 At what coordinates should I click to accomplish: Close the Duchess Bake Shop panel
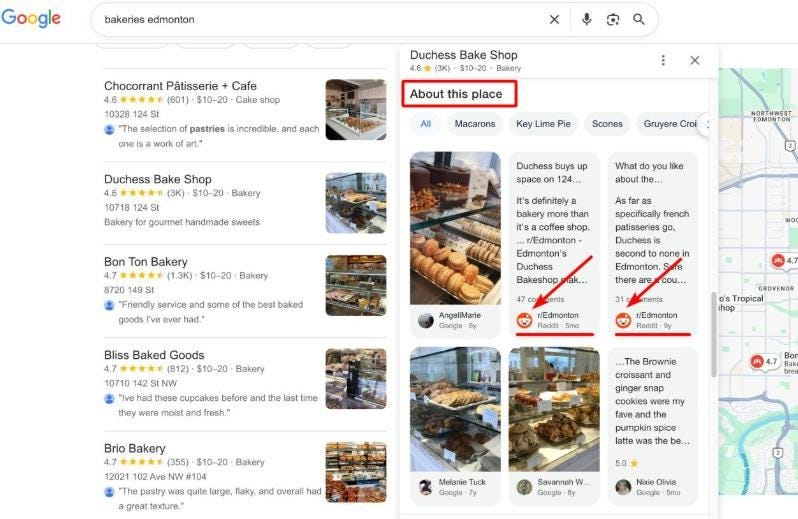click(x=695, y=61)
